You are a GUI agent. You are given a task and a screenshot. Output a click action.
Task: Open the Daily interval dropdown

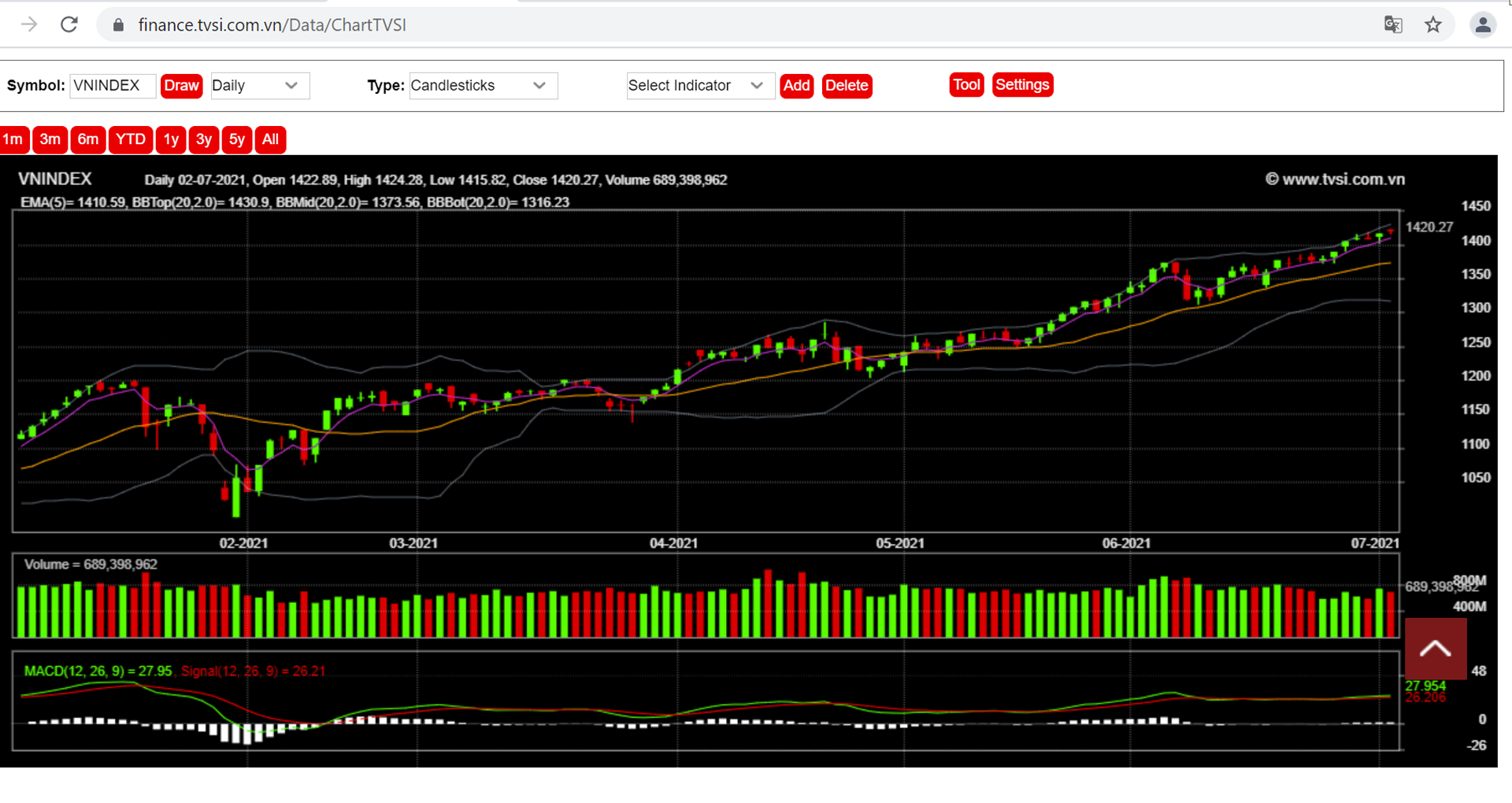[259, 86]
